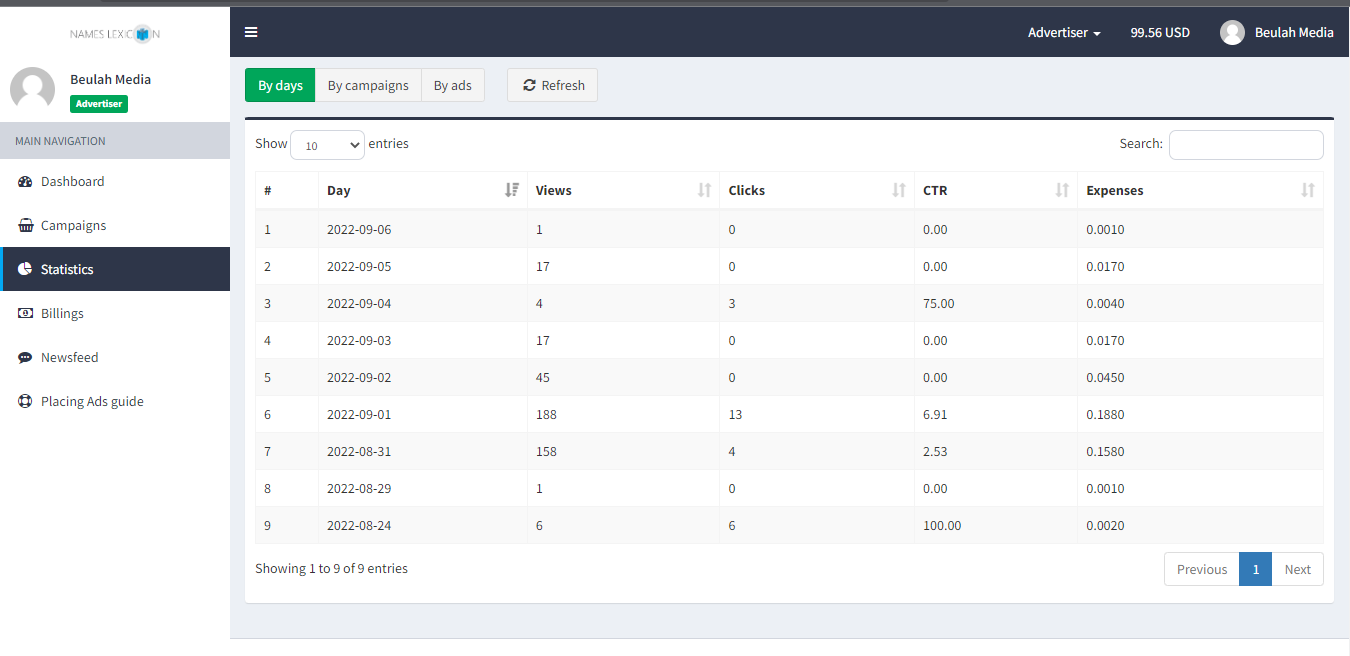Click the Refresh button
This screenshot has width=1350, height=656.
552,85
